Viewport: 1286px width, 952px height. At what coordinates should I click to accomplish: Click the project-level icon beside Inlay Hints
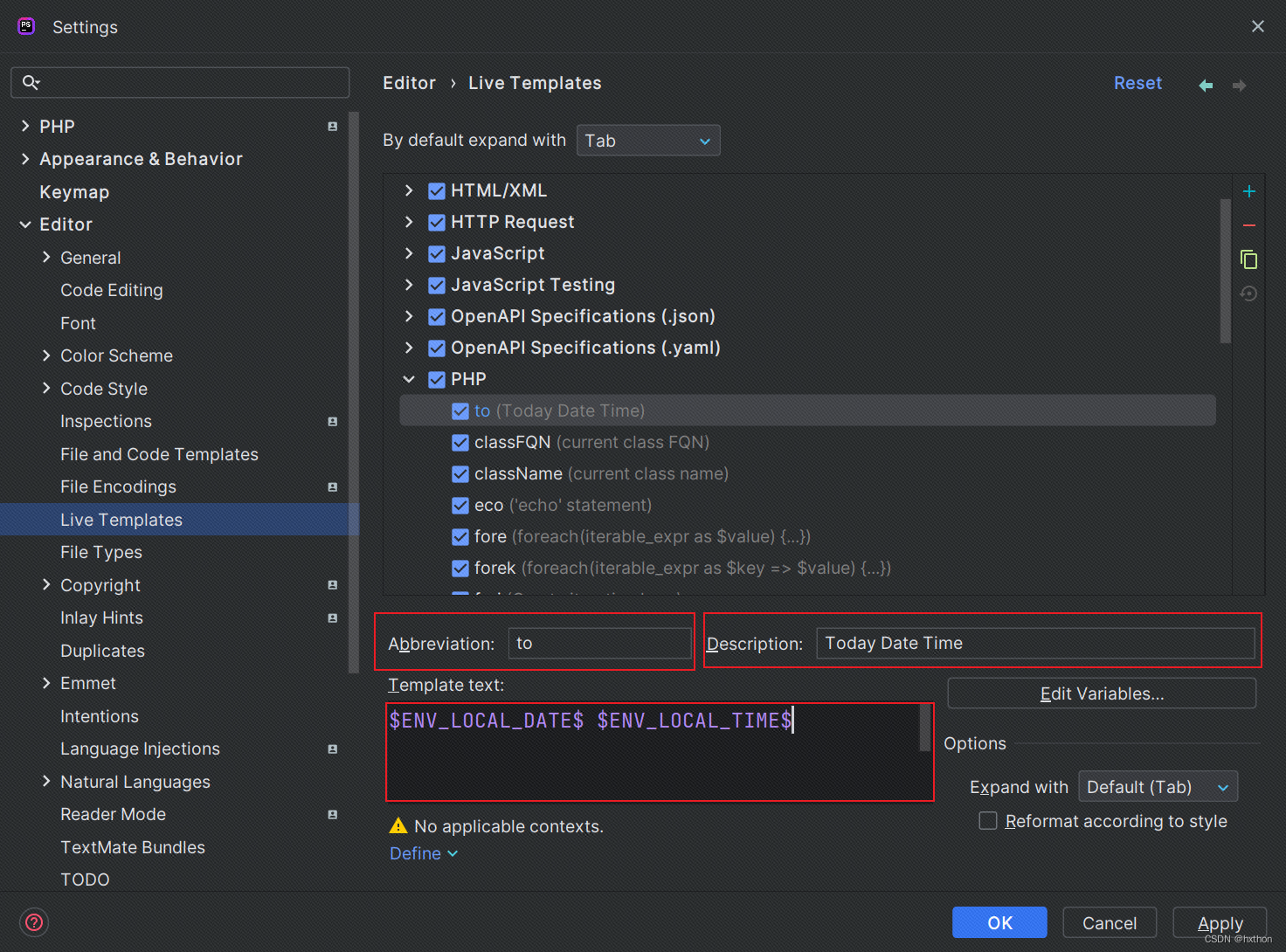(x=333, y=618)
